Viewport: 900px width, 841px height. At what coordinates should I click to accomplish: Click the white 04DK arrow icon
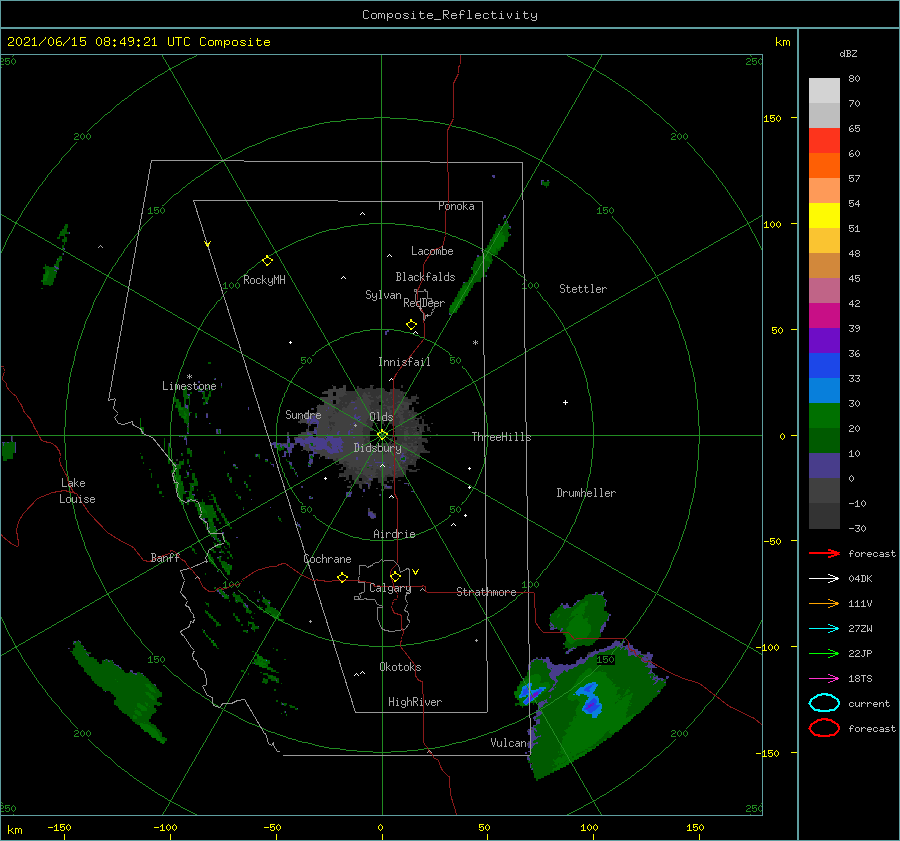pos(824,579)
